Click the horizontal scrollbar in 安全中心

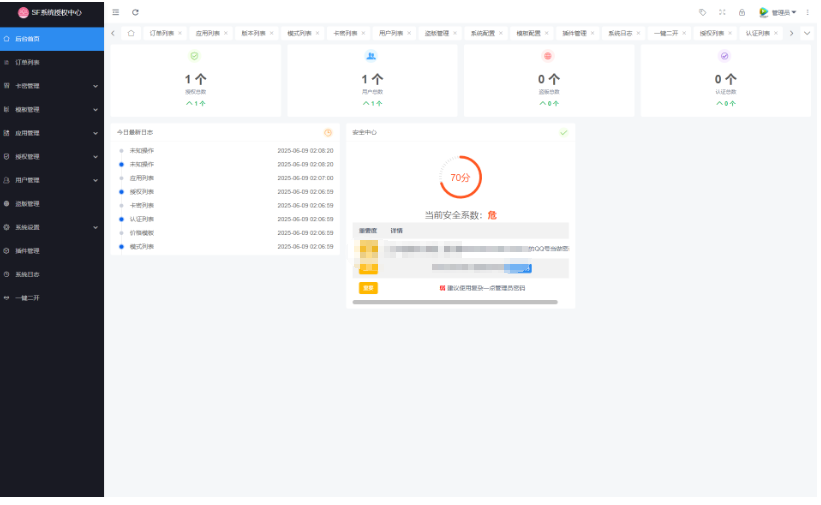(455, 302)
